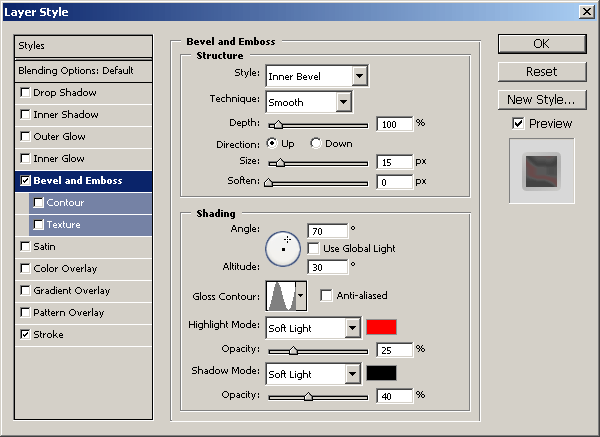The image size is (600, 437).
Task: Click the Angle direction dial
Action: click(x=283, y=247)
